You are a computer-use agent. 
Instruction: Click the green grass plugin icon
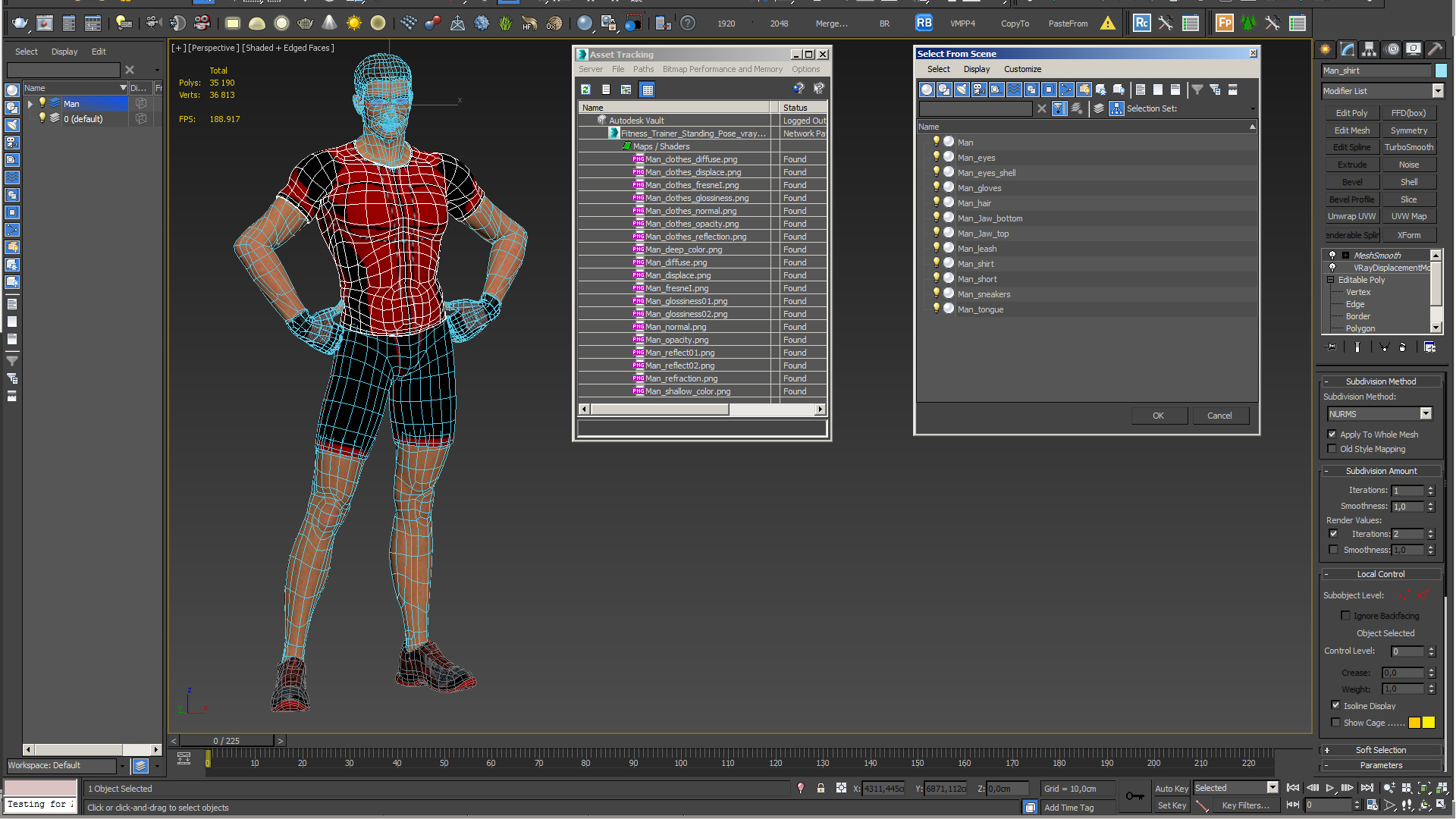coord(506,24)
